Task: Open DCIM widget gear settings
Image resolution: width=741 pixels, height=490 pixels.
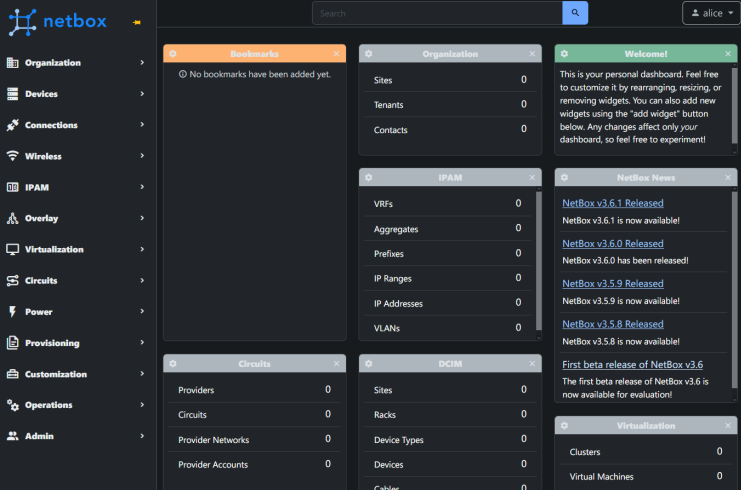Action: (x=369, y=364)
